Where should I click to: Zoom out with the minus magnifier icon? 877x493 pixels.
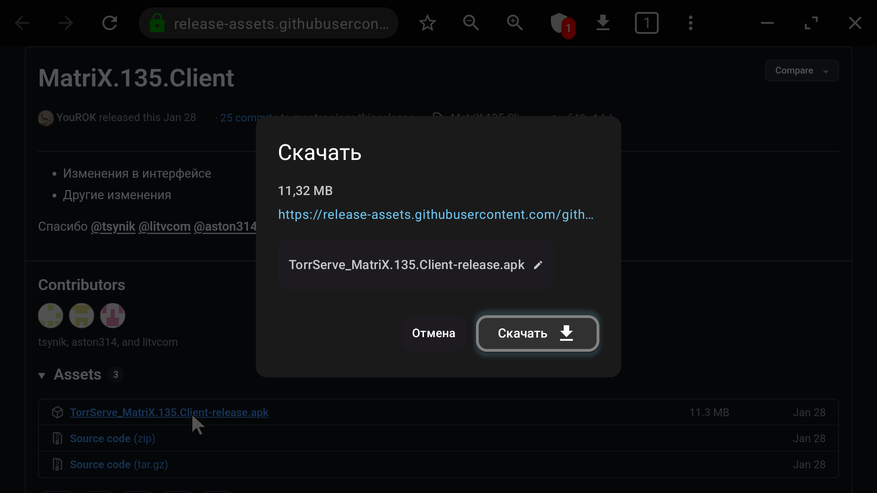pyautogui.click(x=471, y=23)
